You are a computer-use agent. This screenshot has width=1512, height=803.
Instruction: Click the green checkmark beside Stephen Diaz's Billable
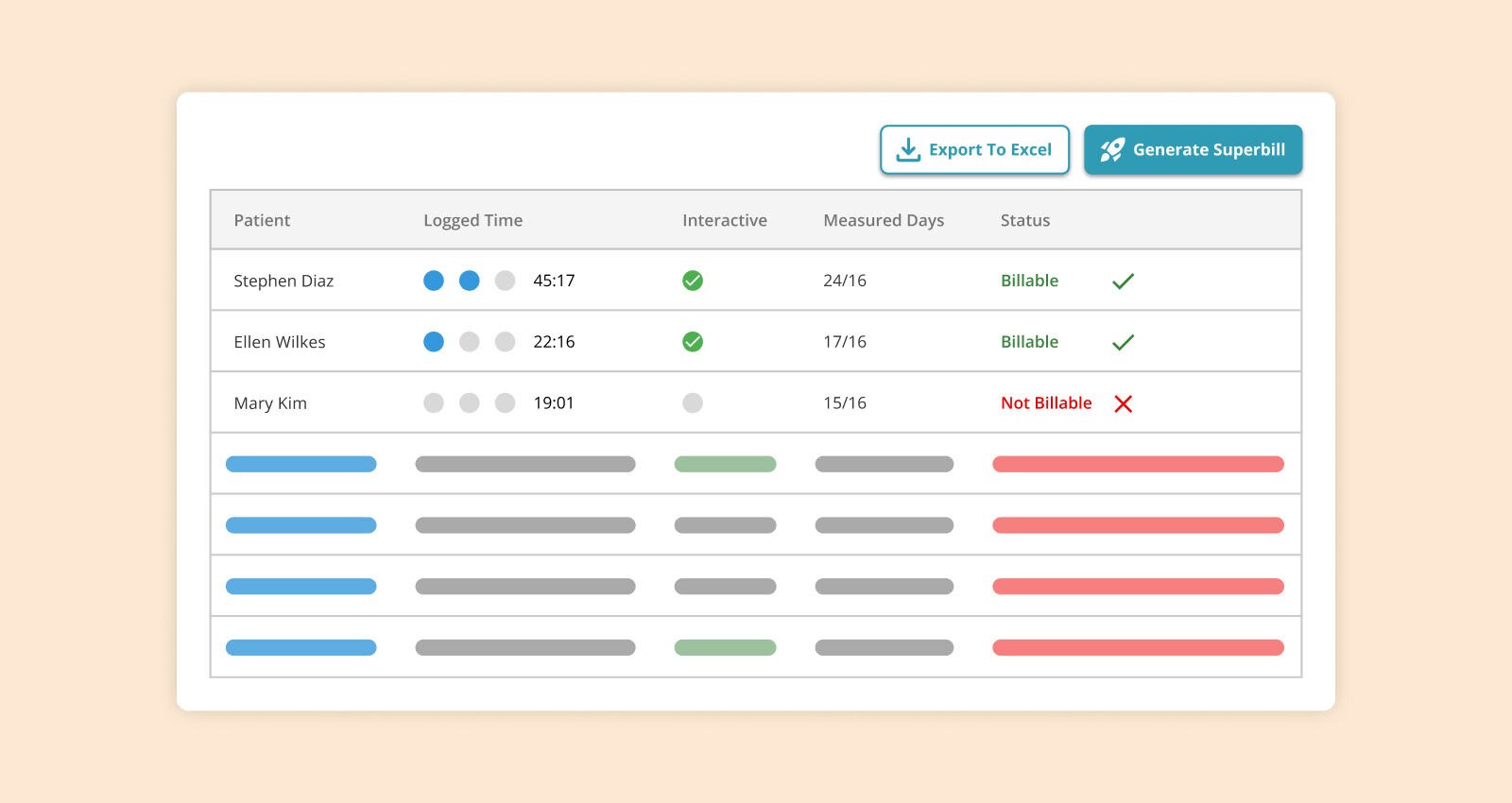tap(1123, 282)
